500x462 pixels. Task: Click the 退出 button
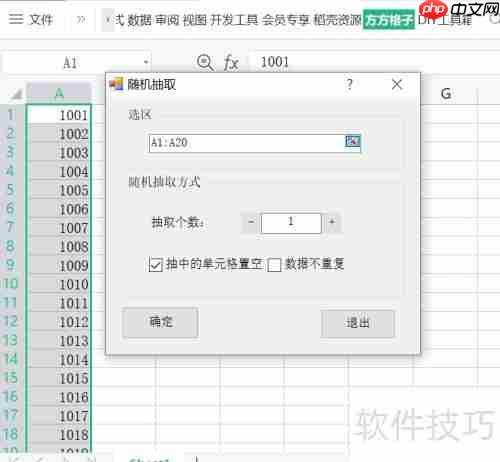tap(358, 324)
